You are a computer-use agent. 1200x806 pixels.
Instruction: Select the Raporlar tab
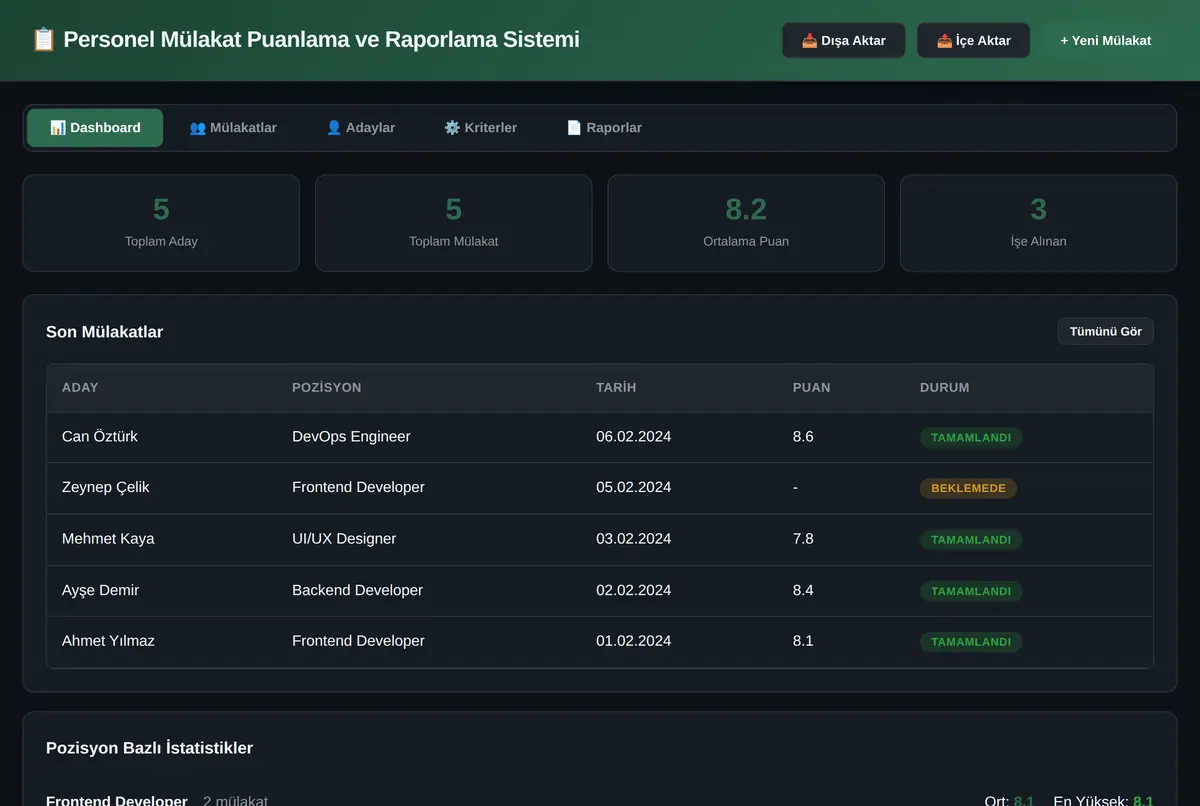(604, 128)
